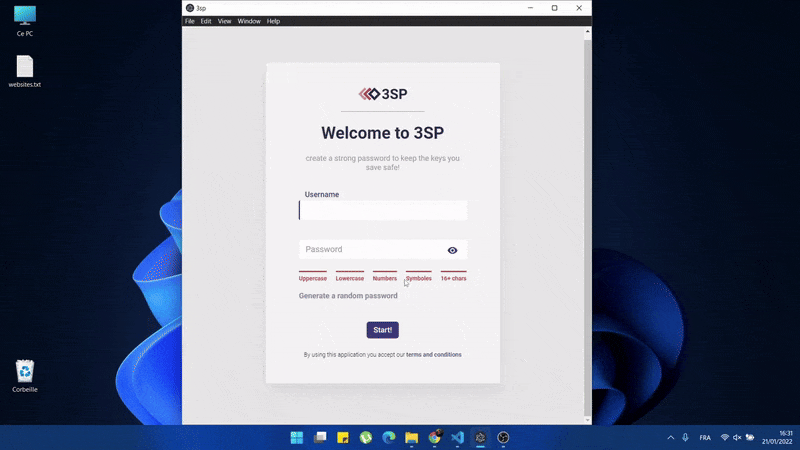Click the 3SP logo on the card
The width and height of the screenshot is (800, 450).
click(383, 94)
